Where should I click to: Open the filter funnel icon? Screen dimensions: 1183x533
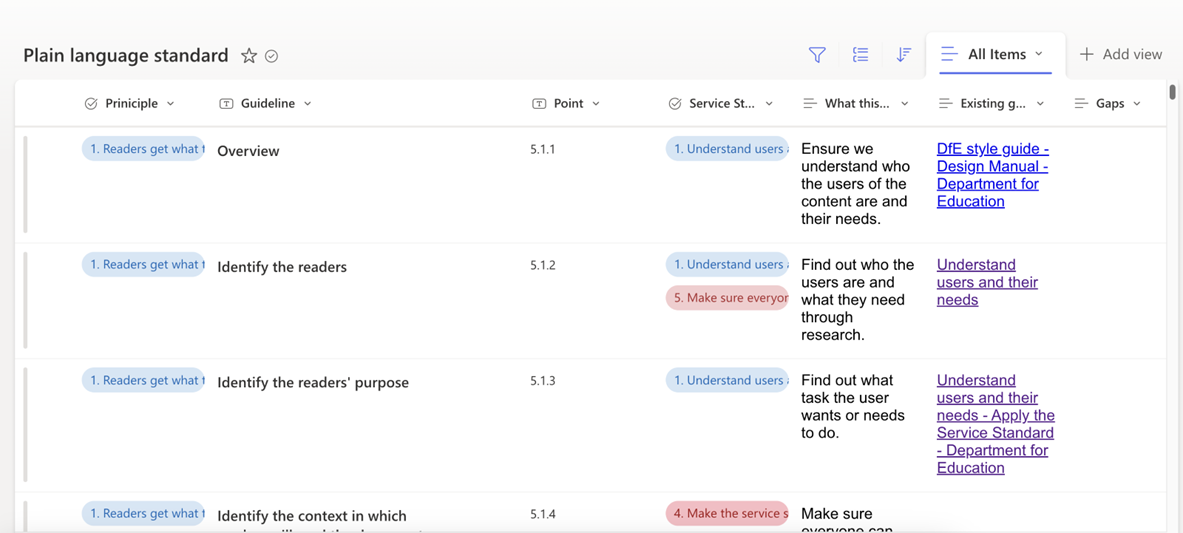817,55
